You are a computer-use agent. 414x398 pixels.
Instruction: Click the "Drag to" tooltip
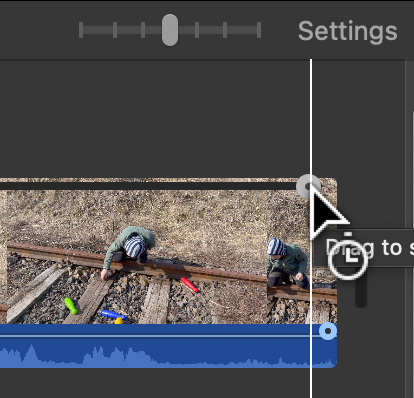pyautogui.click(x=364, y=248)
